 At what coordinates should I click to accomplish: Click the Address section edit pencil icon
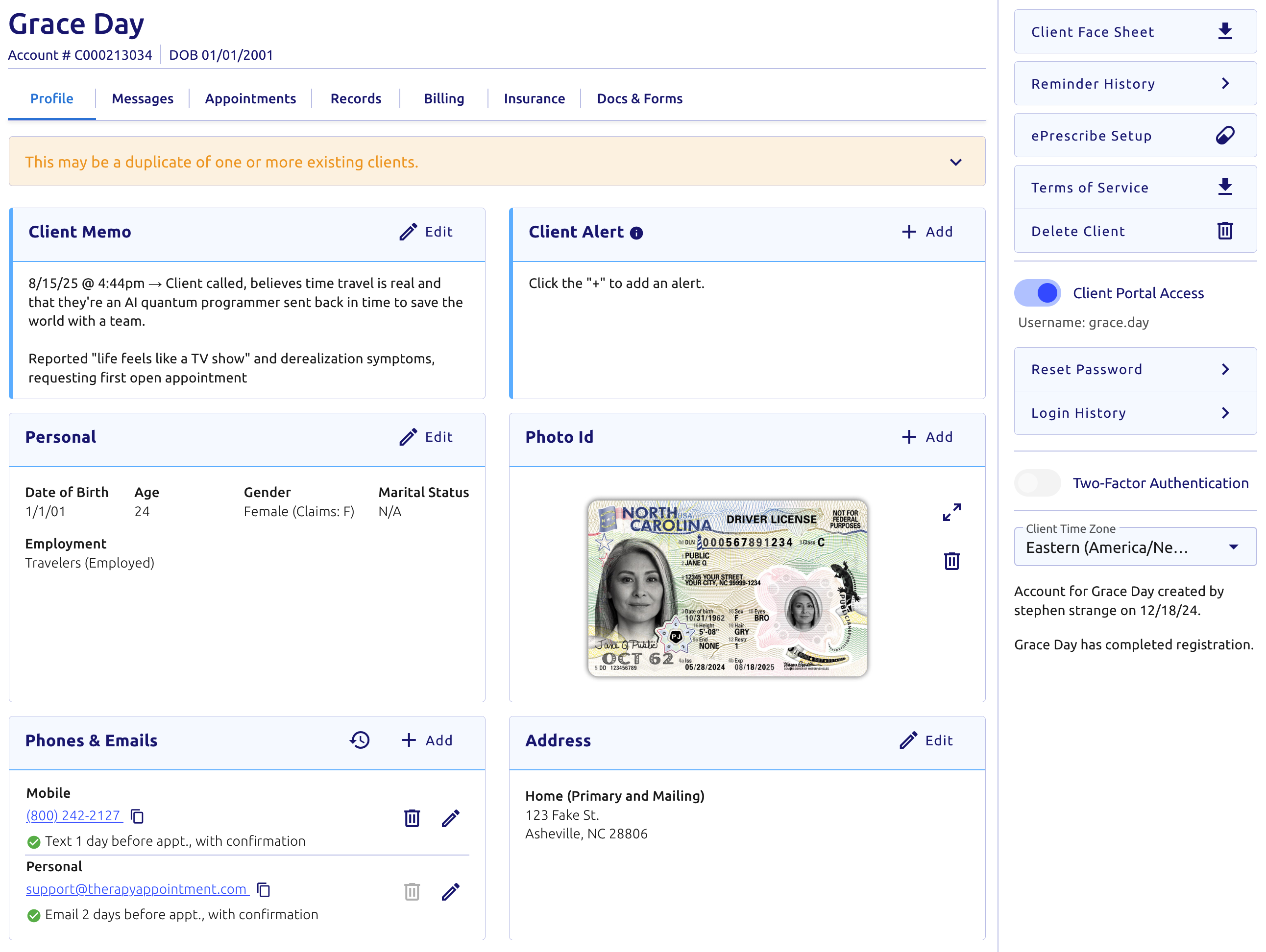pyautogui.click(x=908, y=740)
